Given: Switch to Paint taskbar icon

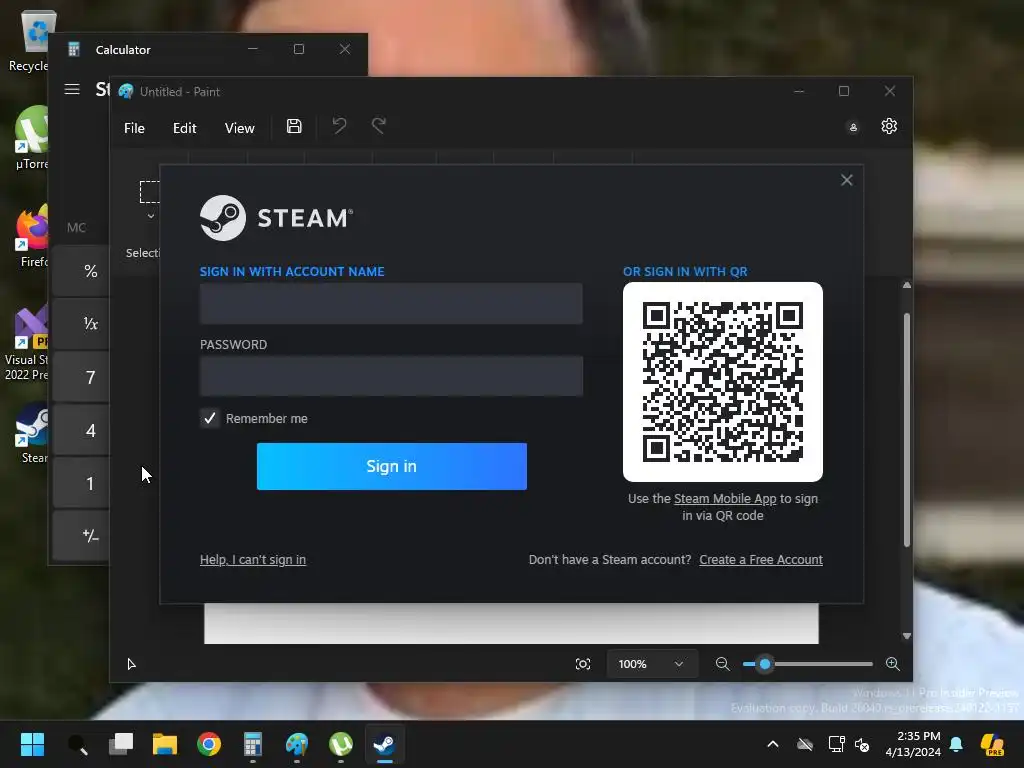Looking at the screenshot, I should pos(297,744).
